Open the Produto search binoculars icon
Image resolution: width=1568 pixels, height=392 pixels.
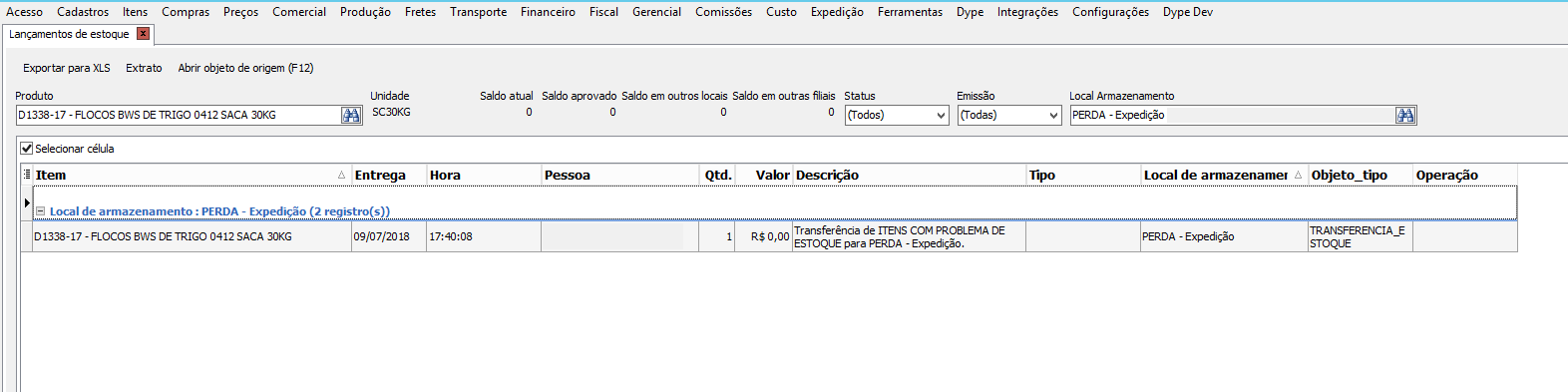(x=351, y=115)
